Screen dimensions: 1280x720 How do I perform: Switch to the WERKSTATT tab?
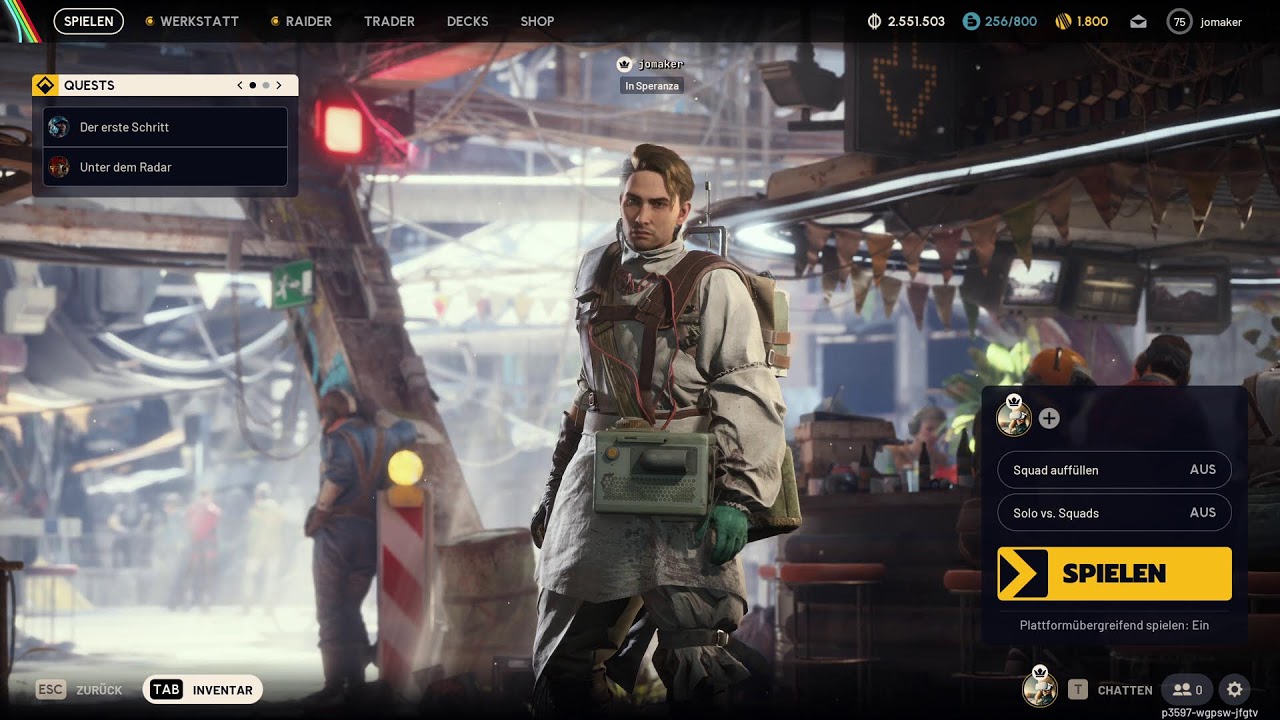[x=192, y=21]
